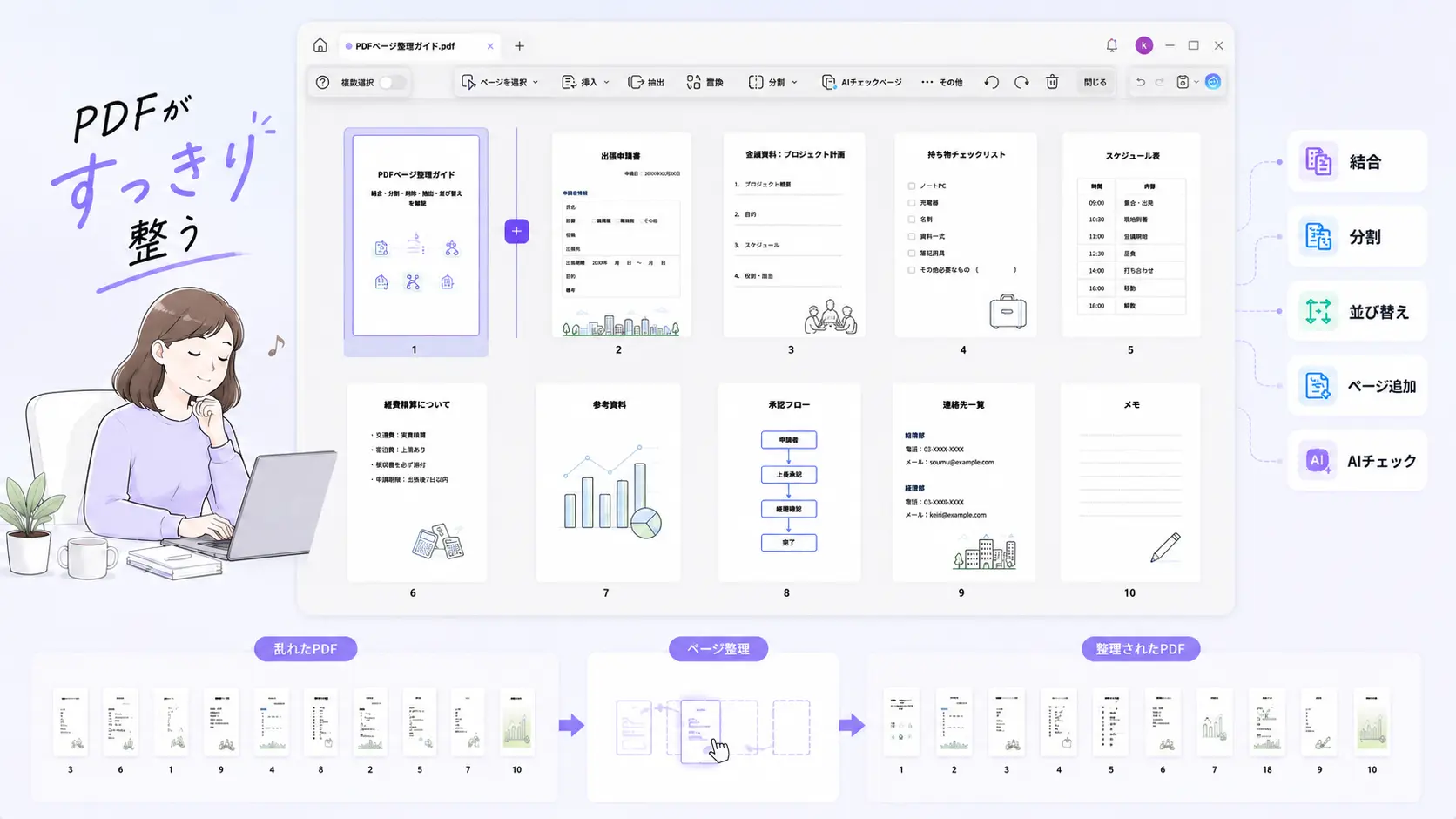Open the user account avatar K

pyautogui.click(x=1144, y=45)
